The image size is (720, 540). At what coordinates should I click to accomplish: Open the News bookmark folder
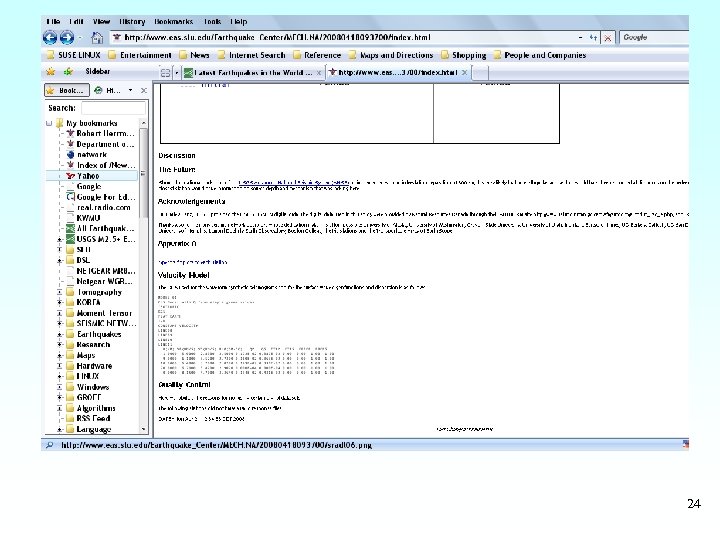(x=195, y=55)
